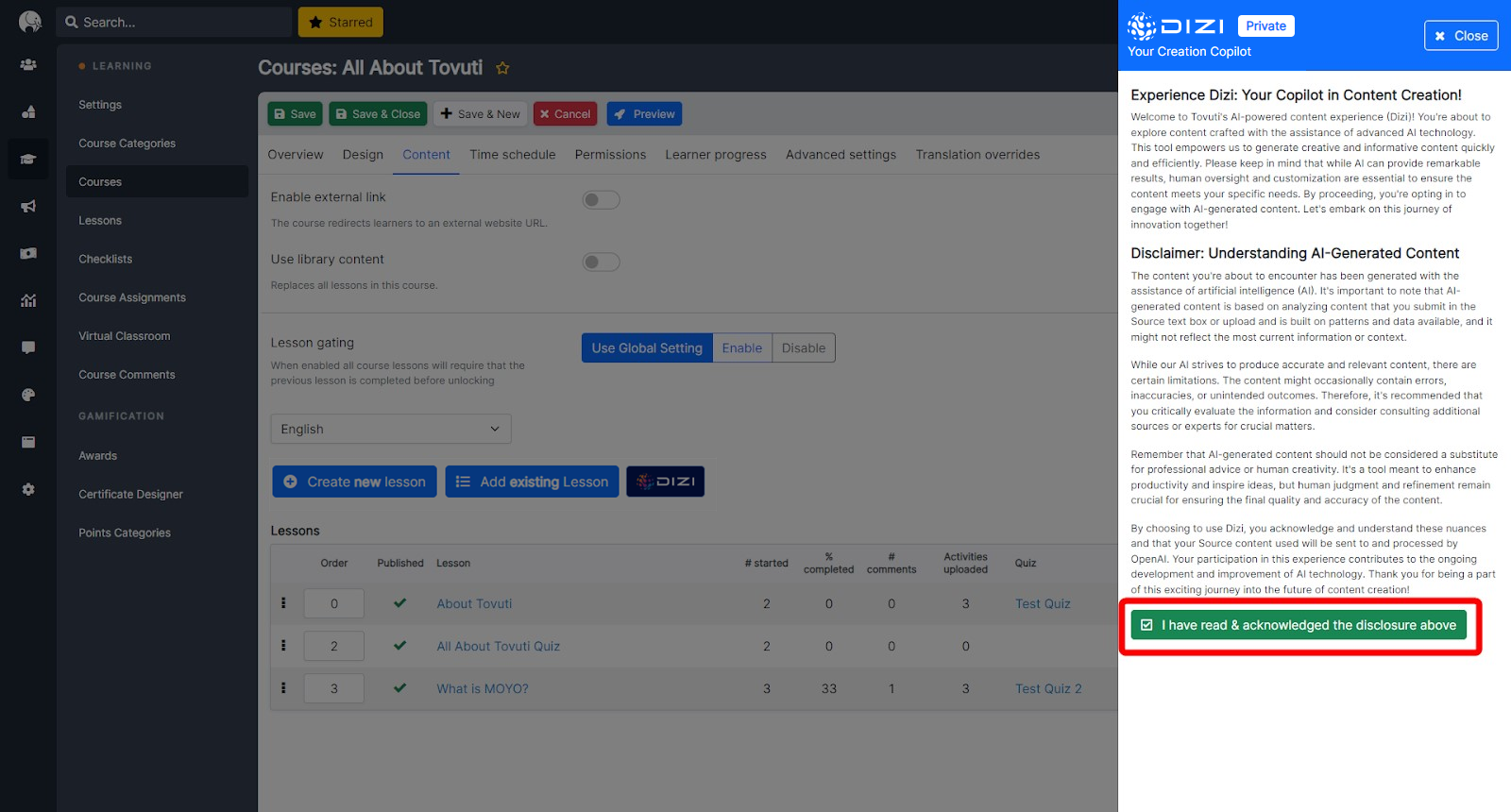This screenshot has height=812, width=1511.
Task: Click the Private badge in Dizi header
Action: 1265,26
